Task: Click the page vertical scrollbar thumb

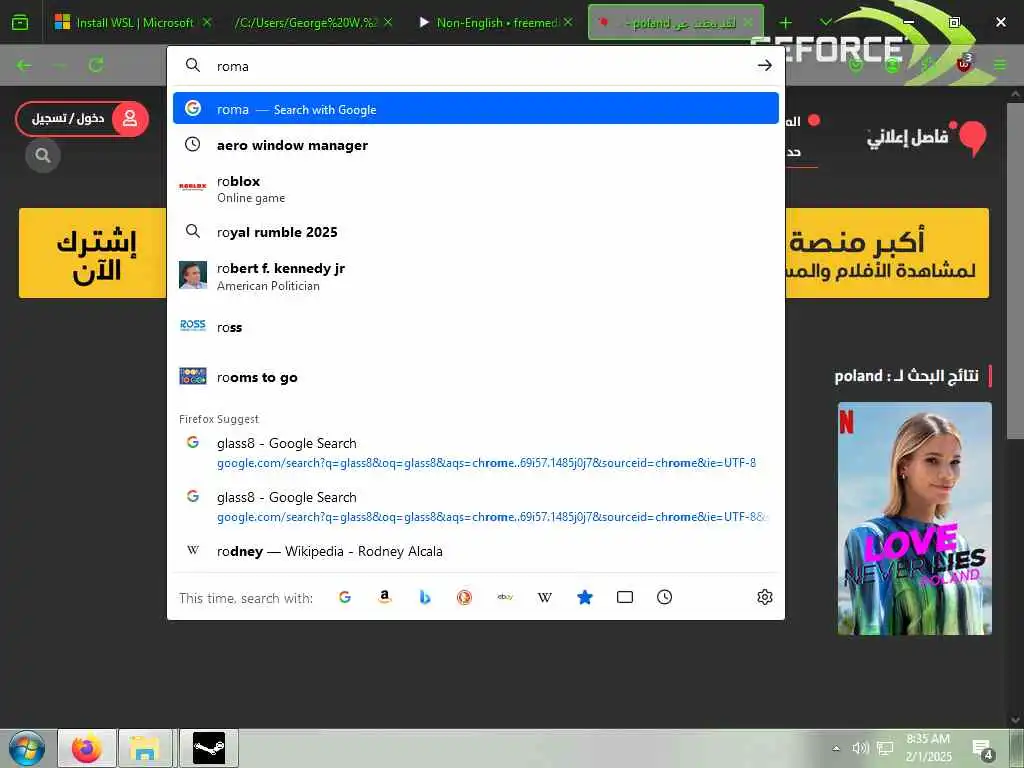Action: coord(1015,270)
